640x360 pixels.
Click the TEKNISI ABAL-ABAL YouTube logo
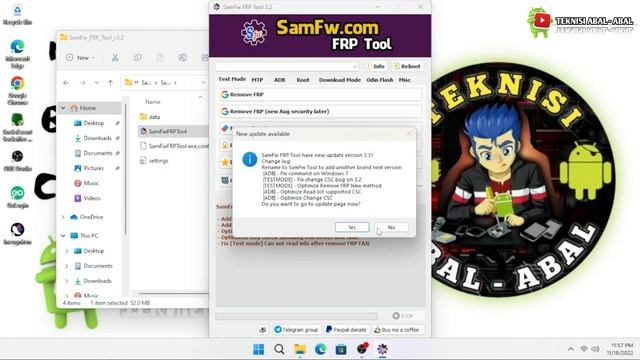pyautogui.click(x=542, y=21)
